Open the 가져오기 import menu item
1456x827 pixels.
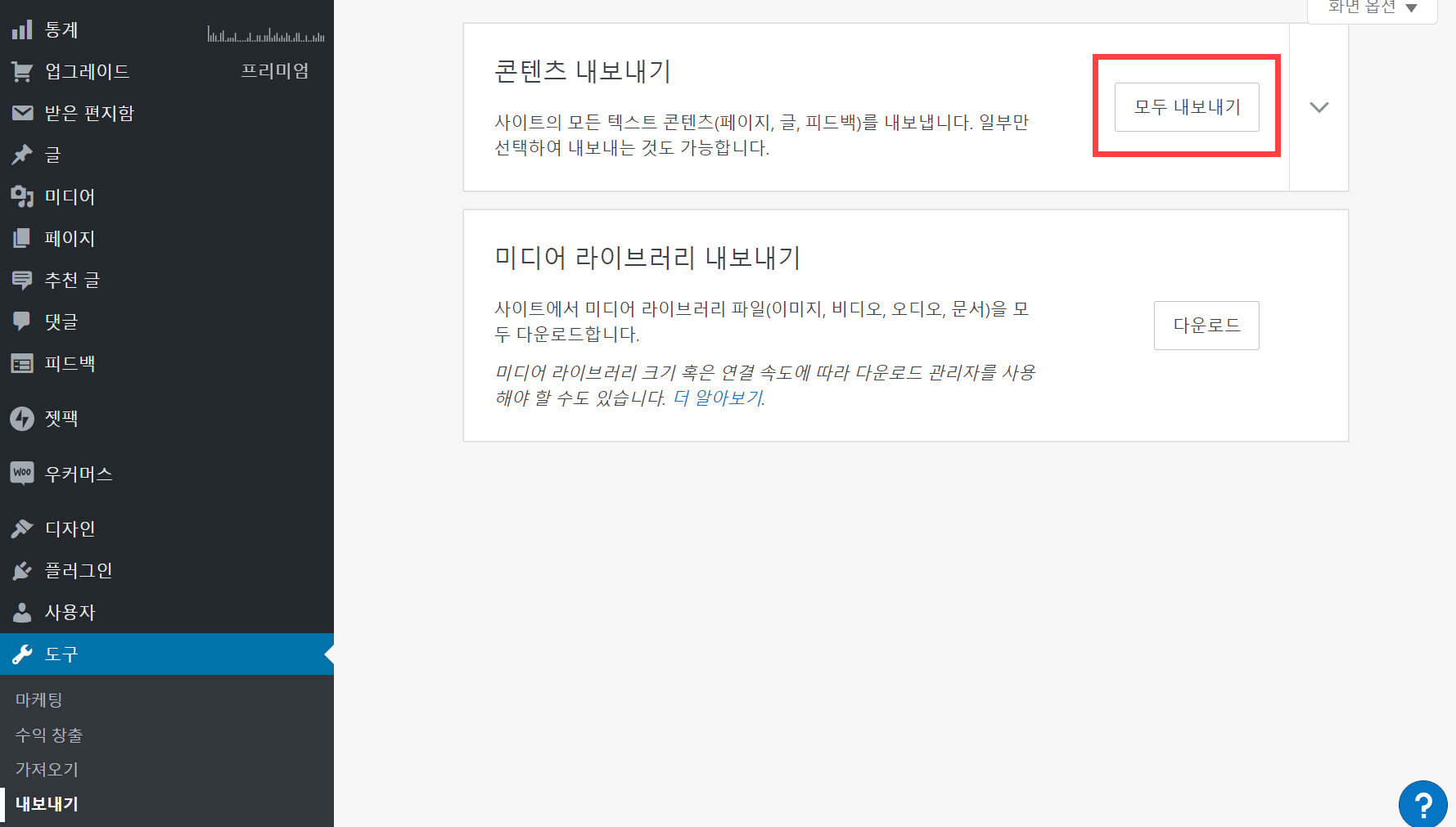pyautogui.click(x=45, y=769)
